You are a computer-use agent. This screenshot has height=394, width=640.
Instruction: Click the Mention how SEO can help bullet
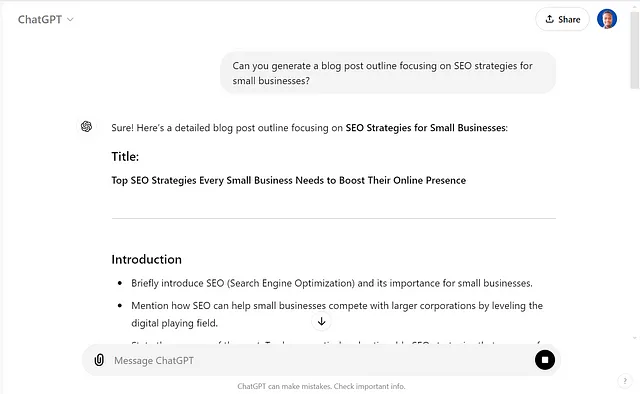click(x=337, y=314)
